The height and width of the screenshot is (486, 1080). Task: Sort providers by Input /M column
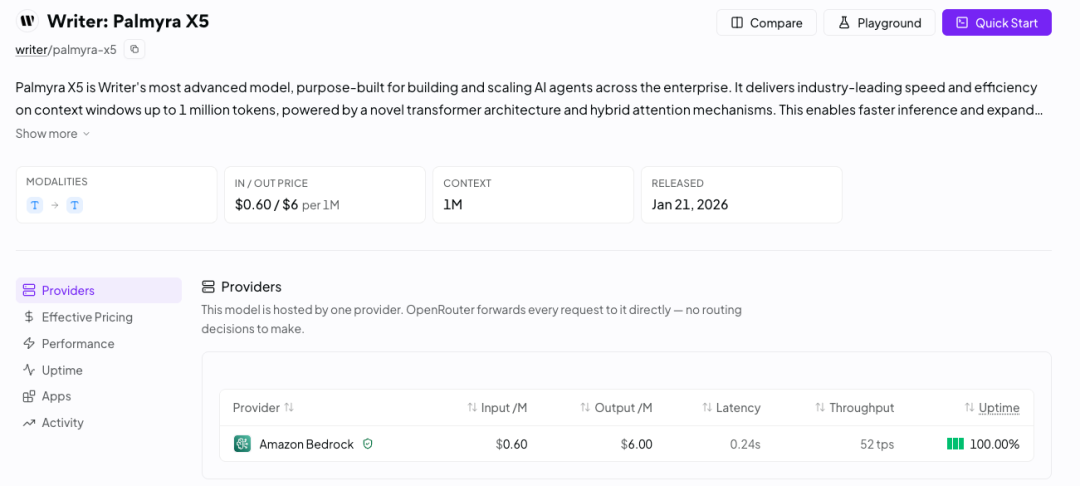[497, 408]
